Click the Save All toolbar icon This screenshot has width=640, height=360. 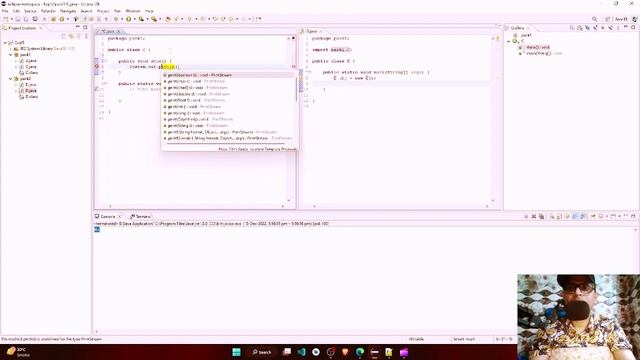[x=26, y=19]
